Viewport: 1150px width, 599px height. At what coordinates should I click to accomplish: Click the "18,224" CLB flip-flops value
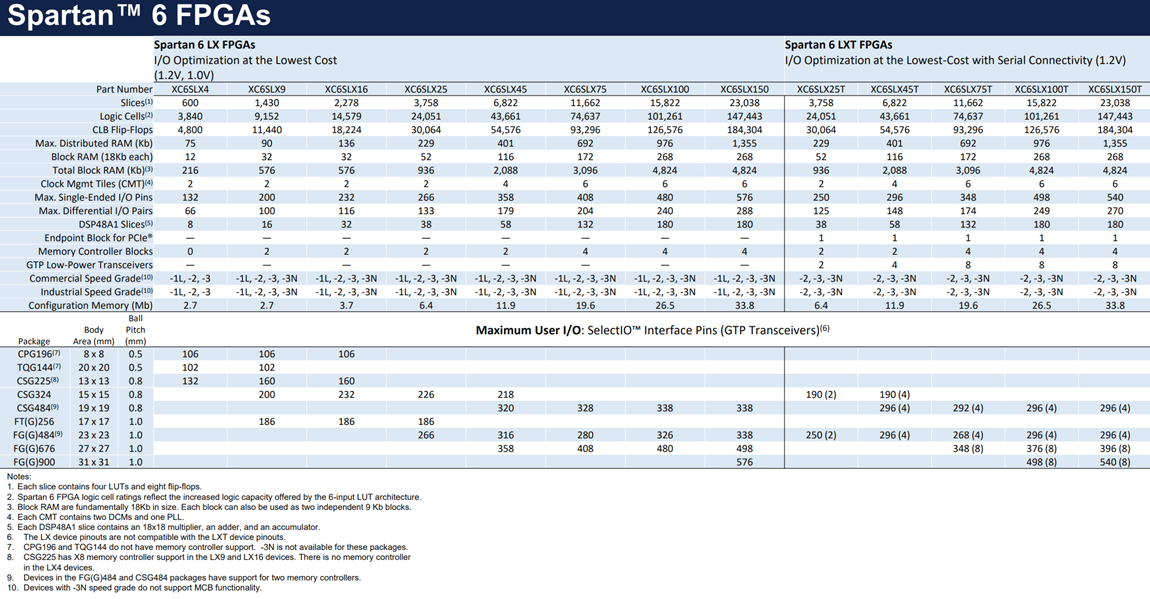pyautogui.click(x=346, y=130)
